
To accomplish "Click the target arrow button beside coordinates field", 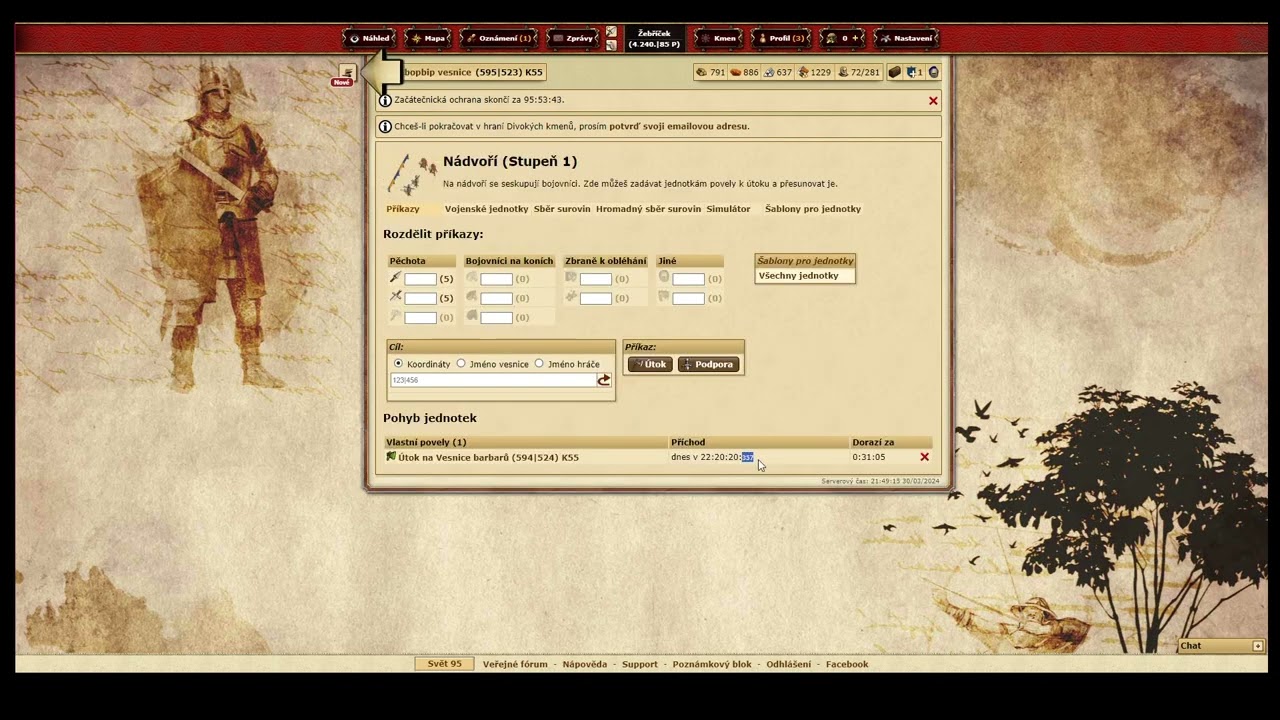I will click(x=604, y=380).
